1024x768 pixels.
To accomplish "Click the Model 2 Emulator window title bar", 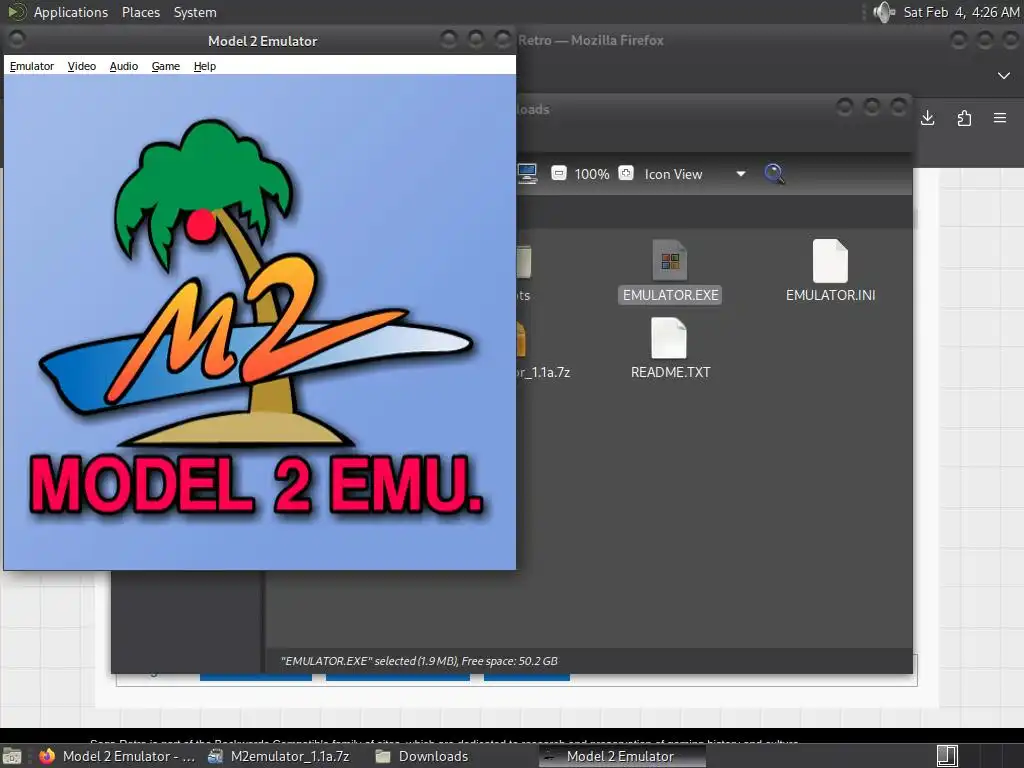I will [x=263, y=41].
